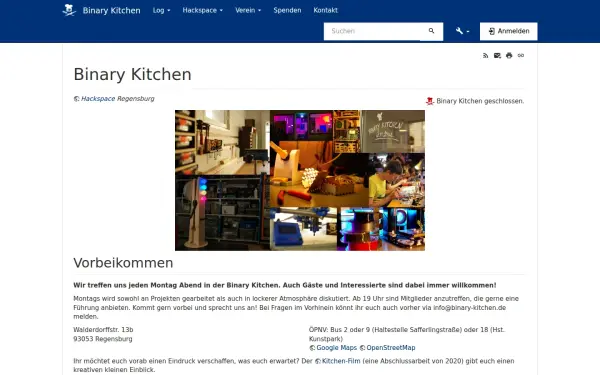Viewport: 600px width, 375px height.
Task: Click the print page icon
Action: 509,55
